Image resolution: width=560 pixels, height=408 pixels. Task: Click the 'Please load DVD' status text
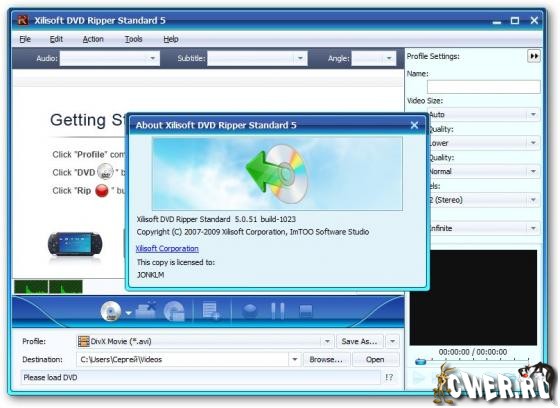pos(50,377)
